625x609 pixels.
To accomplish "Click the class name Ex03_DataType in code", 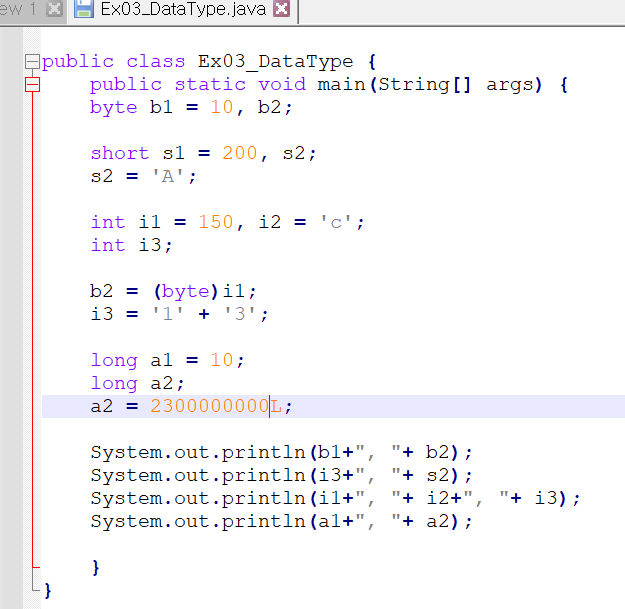I will 275,62.
